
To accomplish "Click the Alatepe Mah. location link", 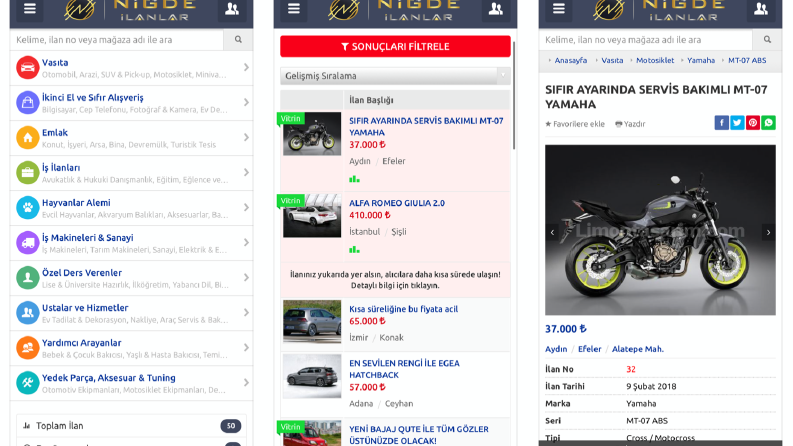I will tap(638, 349).
